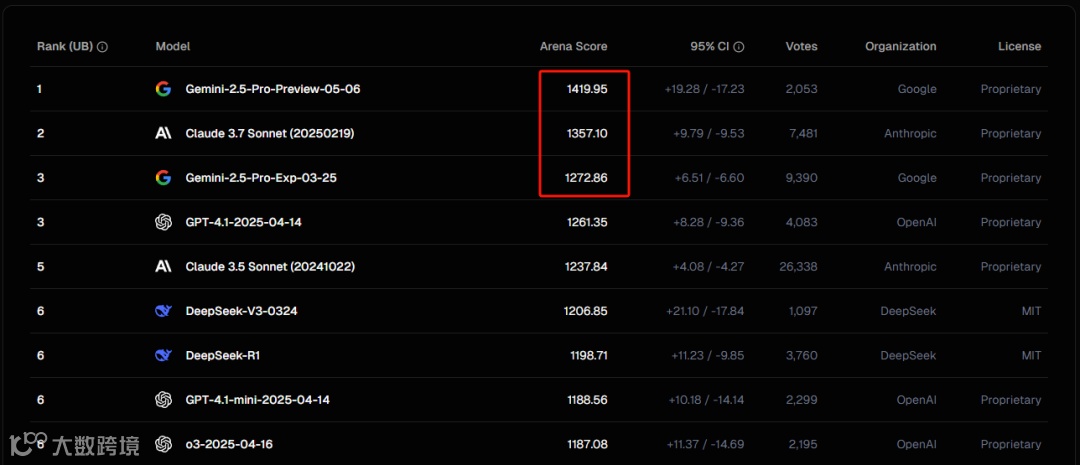Image resolution: width=1080 pixels, height=465 pixels.
Task: Click the confidence interval +4.08 / -4.27
Action: tap(709, 267)
